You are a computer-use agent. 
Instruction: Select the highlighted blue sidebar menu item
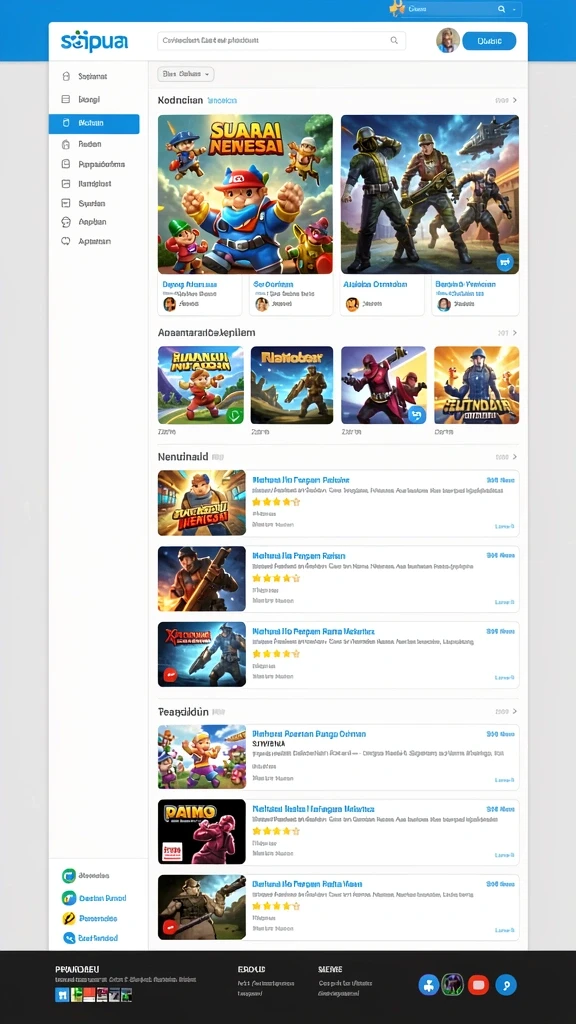pyautogui.click(x=94, y=123)
